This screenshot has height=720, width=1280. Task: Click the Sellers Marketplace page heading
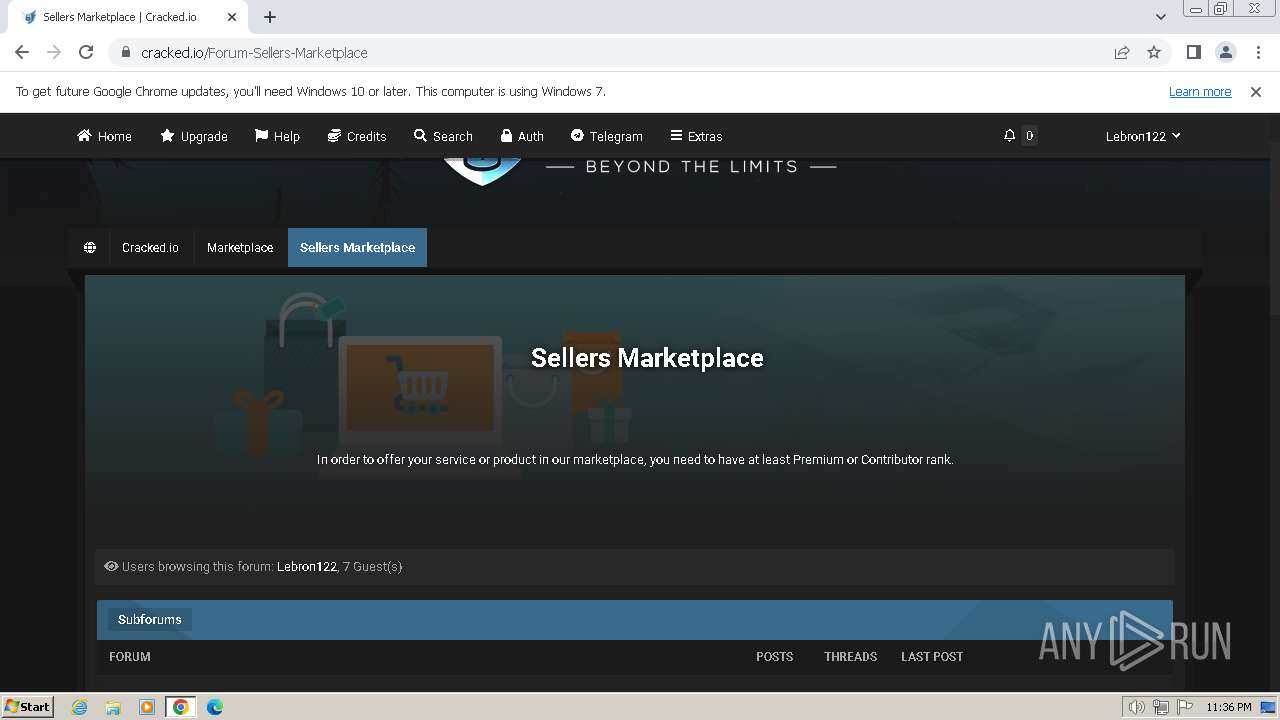pos(647,358)
